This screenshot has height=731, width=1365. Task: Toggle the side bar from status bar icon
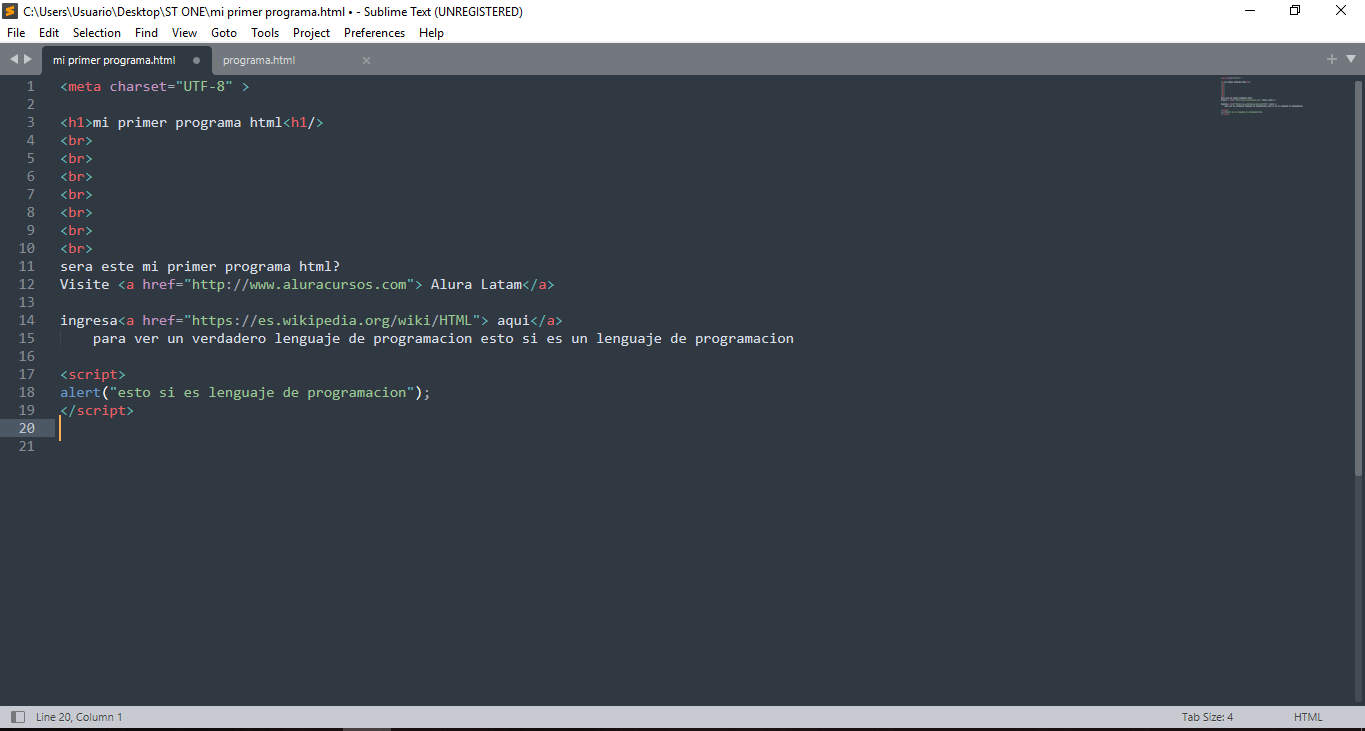[x=18, y=717]
